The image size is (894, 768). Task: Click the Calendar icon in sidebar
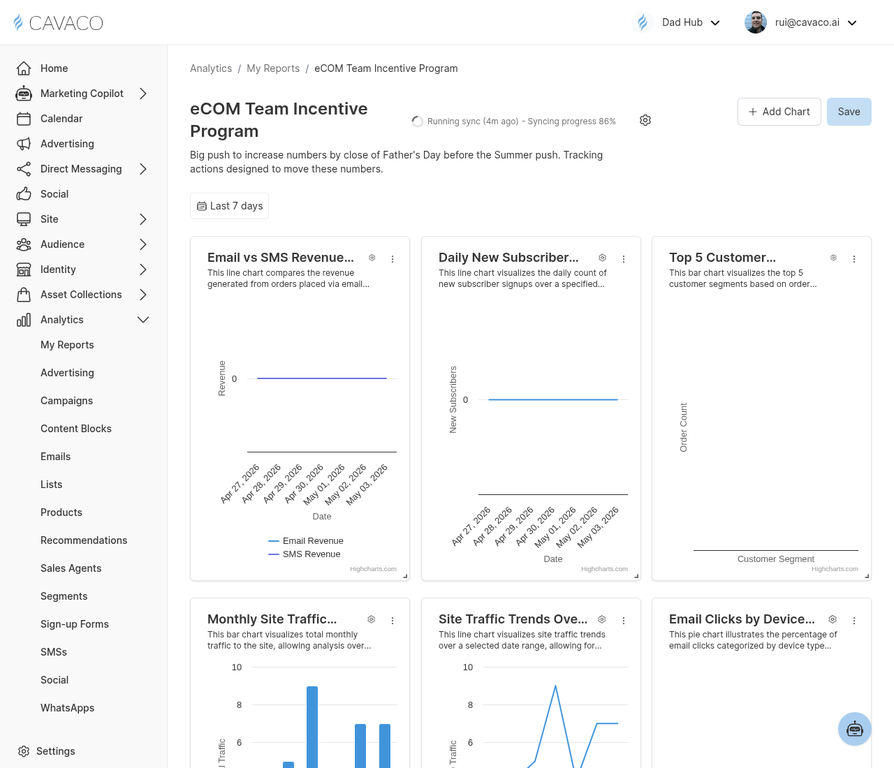[23, 119]
